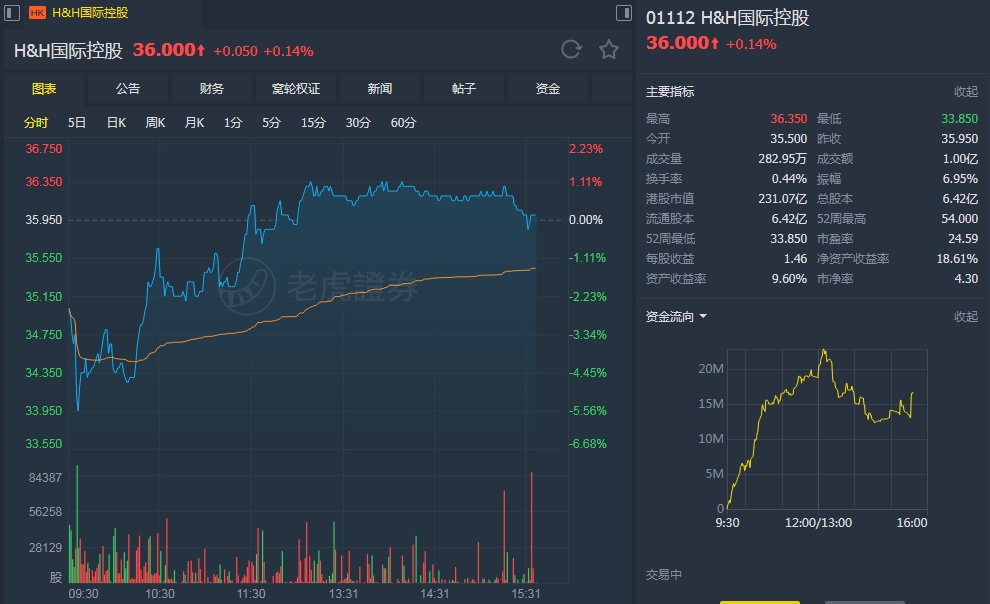The image size is (990, 604).
Task: Click the 01112 H&H国际控股 header in side panel
Action: pyautogui.click(x=727, y=18)
